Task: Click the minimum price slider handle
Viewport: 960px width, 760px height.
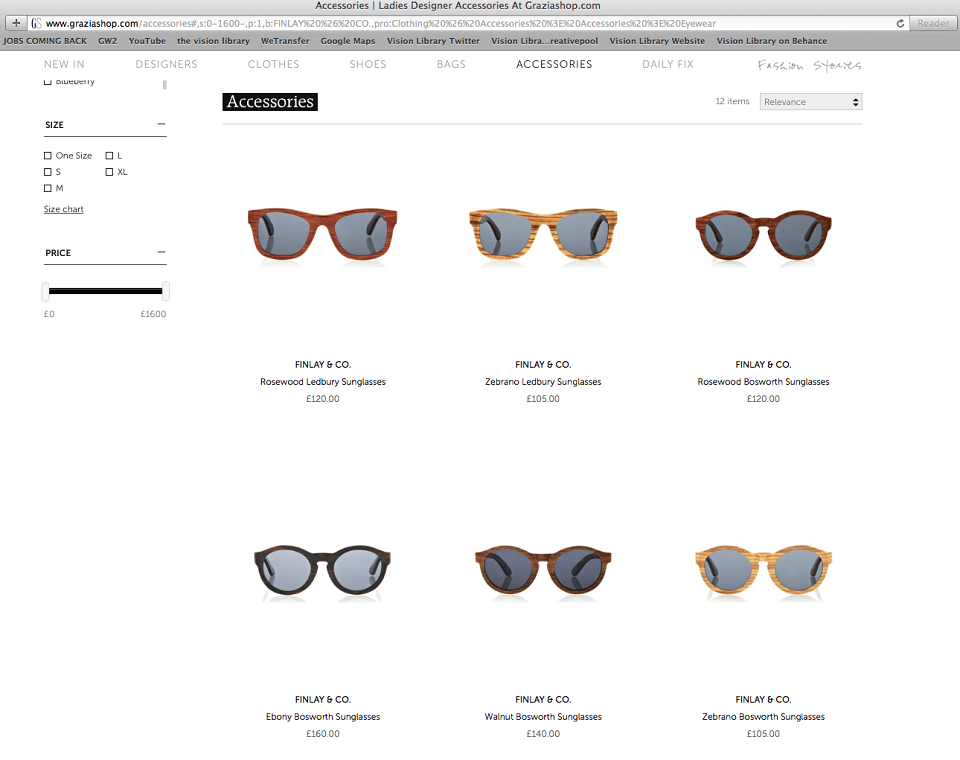Action: pos(45,292)
